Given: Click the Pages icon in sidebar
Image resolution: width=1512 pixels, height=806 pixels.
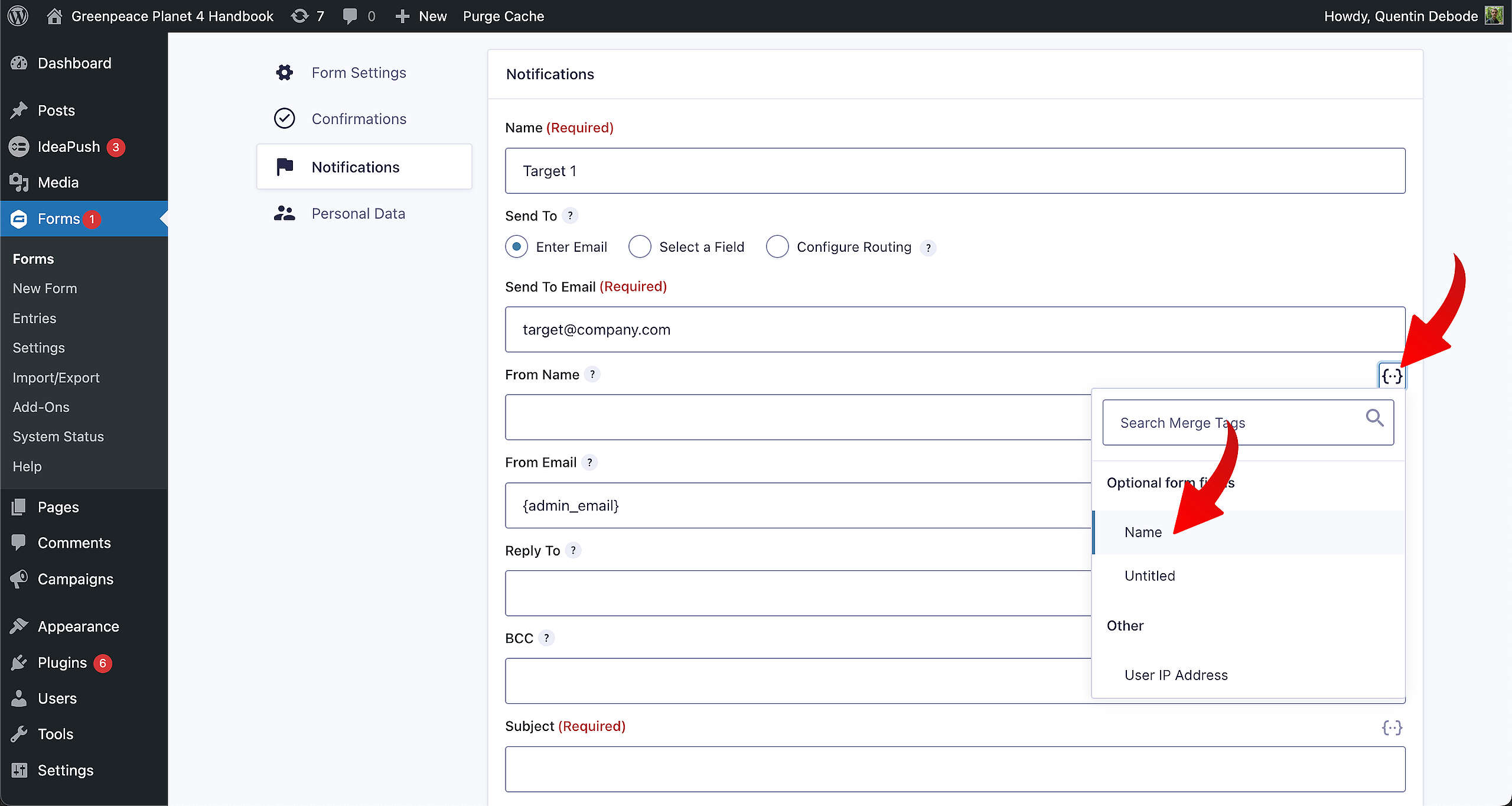Looking at the screenshot, I should point(19,507).
